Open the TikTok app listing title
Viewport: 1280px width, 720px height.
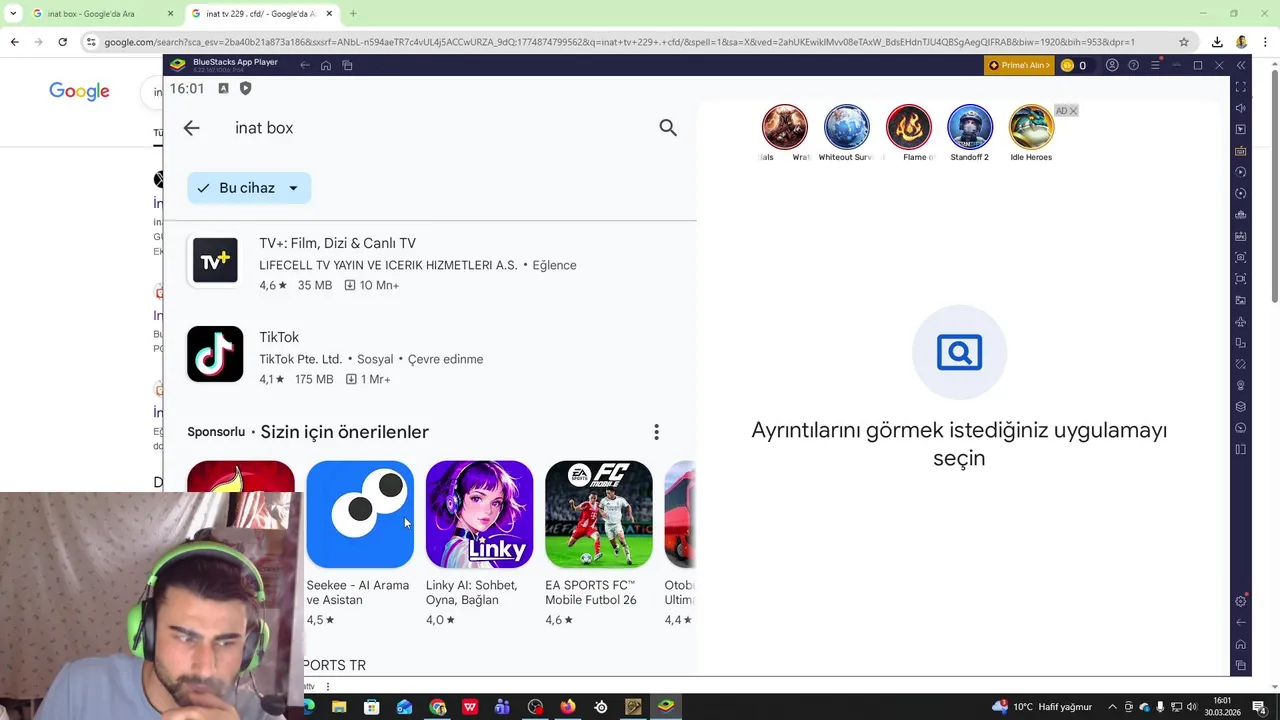point(279,337)
